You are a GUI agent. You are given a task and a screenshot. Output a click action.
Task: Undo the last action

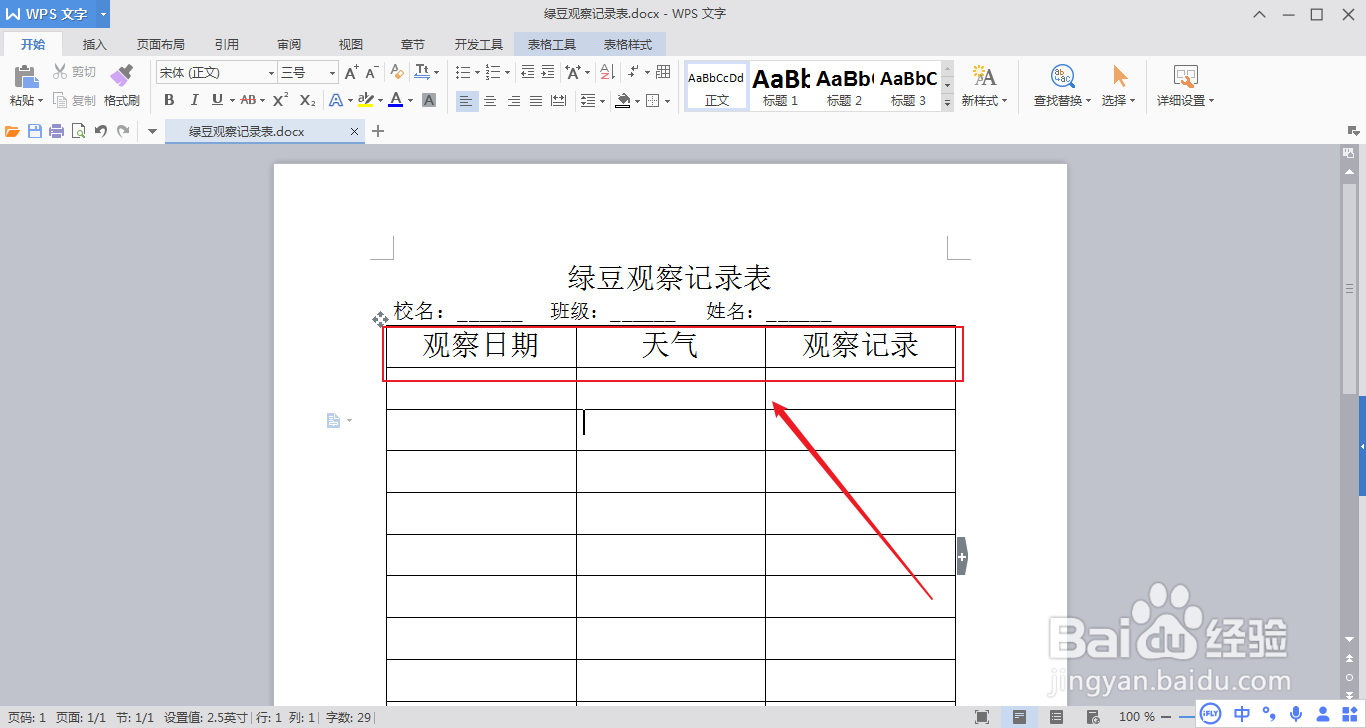tap(100, 131)
